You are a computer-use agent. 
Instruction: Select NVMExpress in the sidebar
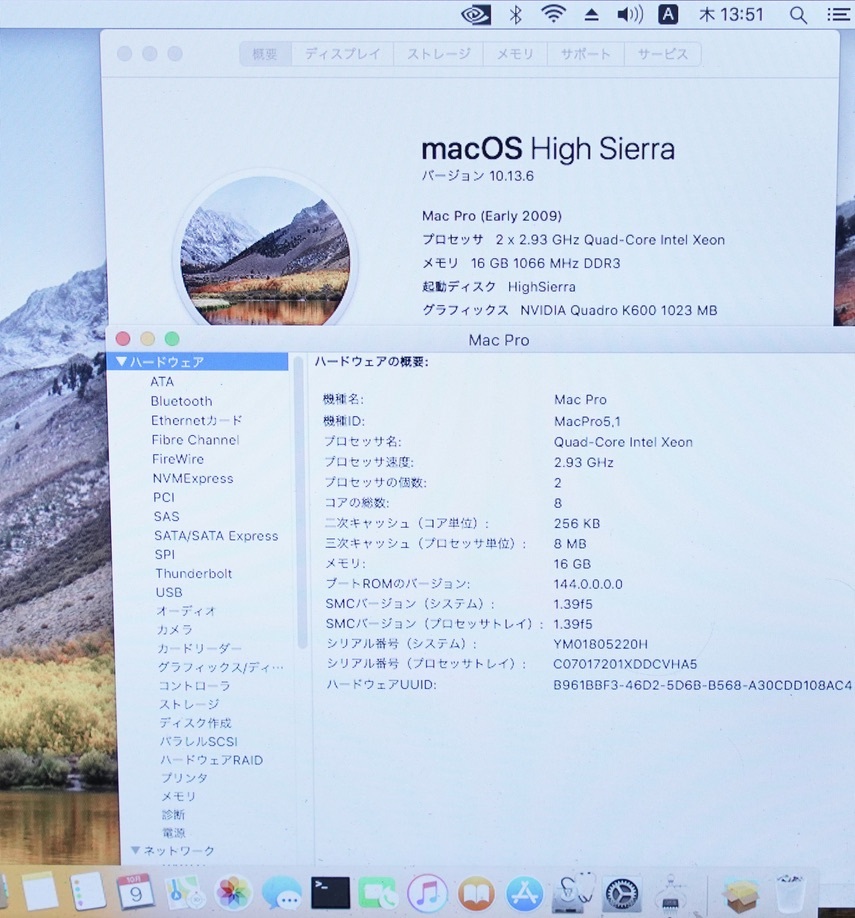click(x=193, y=478)
